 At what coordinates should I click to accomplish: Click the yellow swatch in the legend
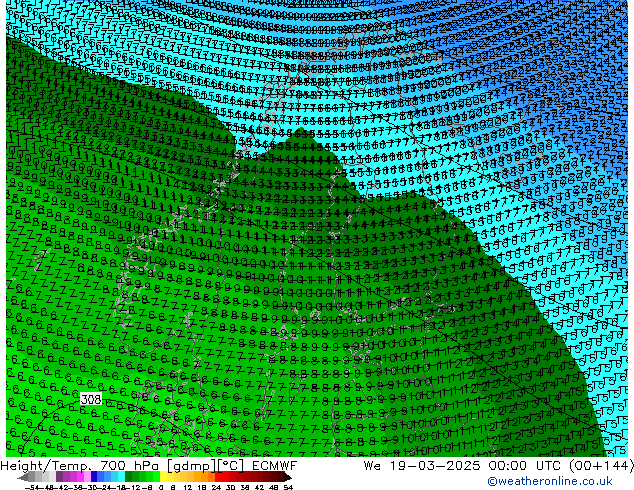(163, 477)
